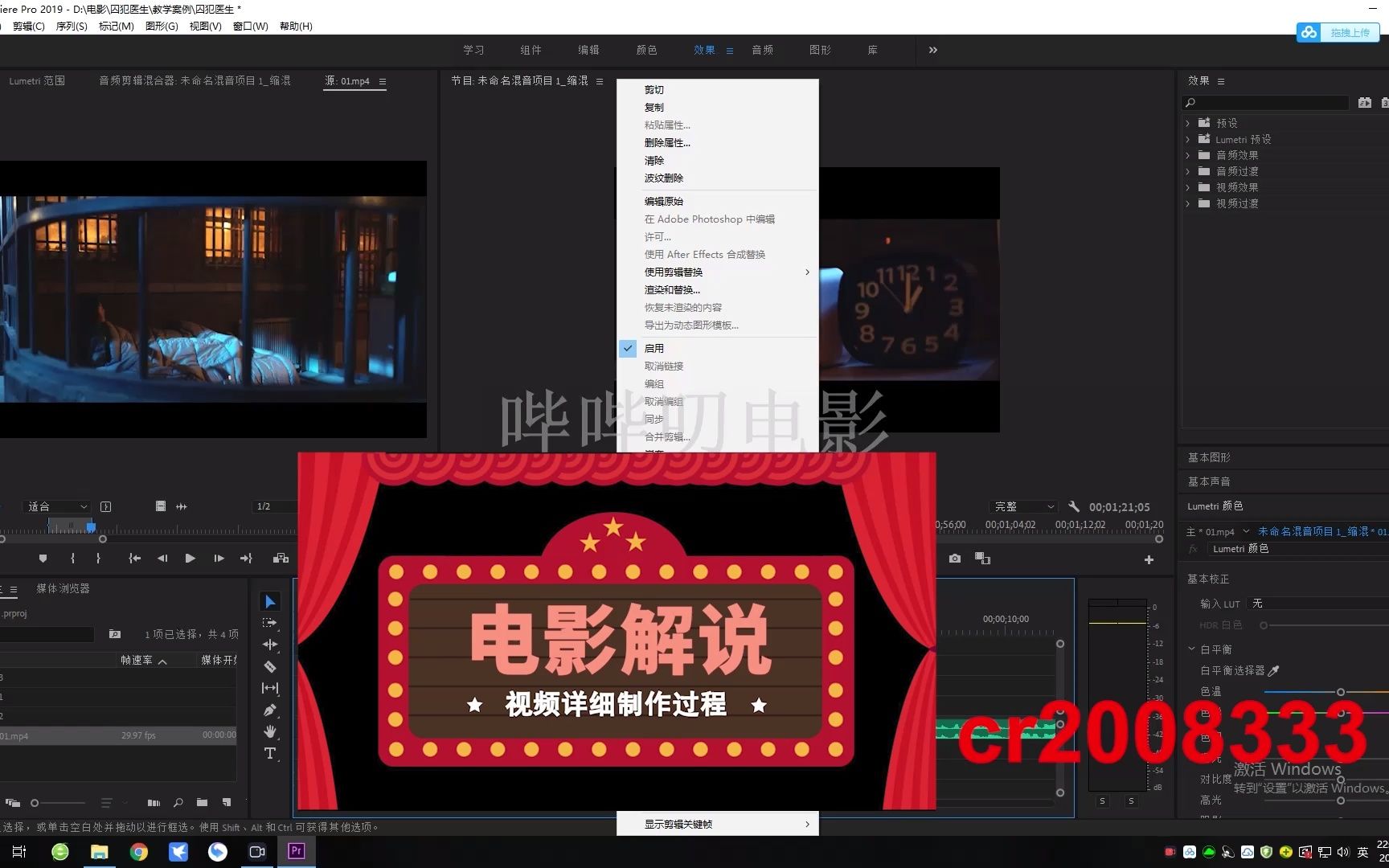
Task: Open 媒体浏览器 tab
Action: [x=63, y=588]
